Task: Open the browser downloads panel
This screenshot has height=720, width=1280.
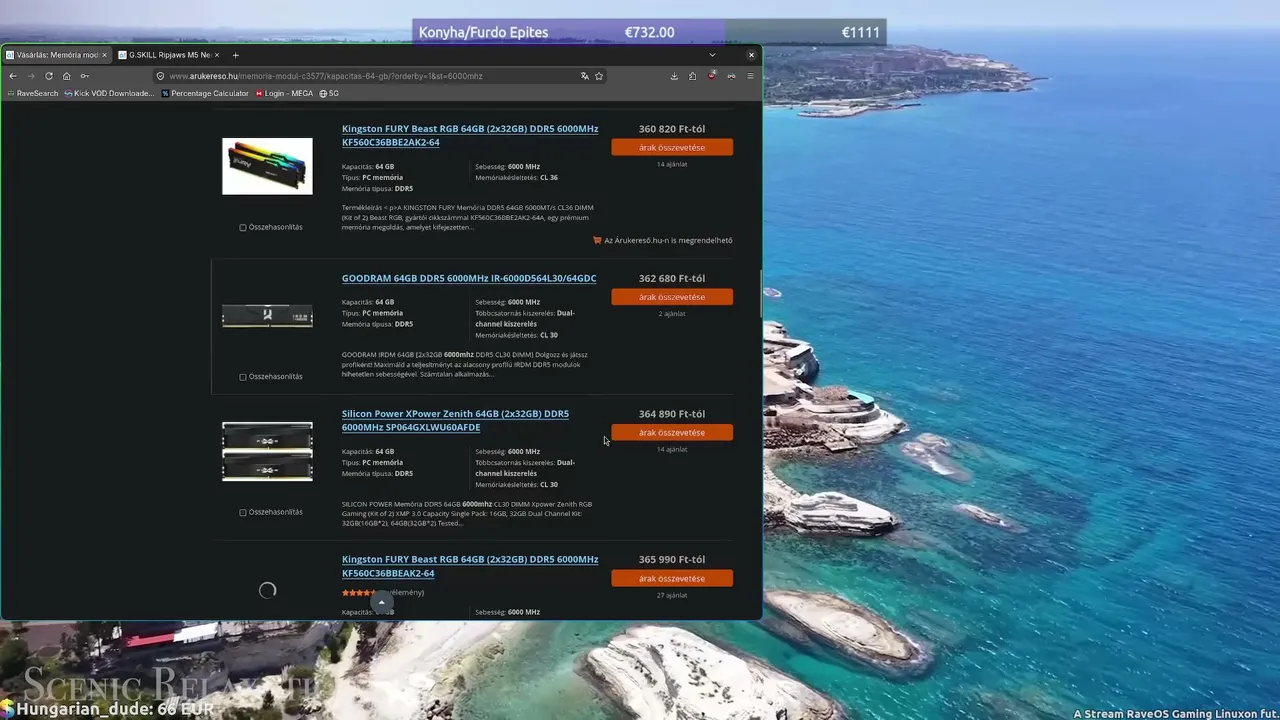Action: click(x=674, y=76)
